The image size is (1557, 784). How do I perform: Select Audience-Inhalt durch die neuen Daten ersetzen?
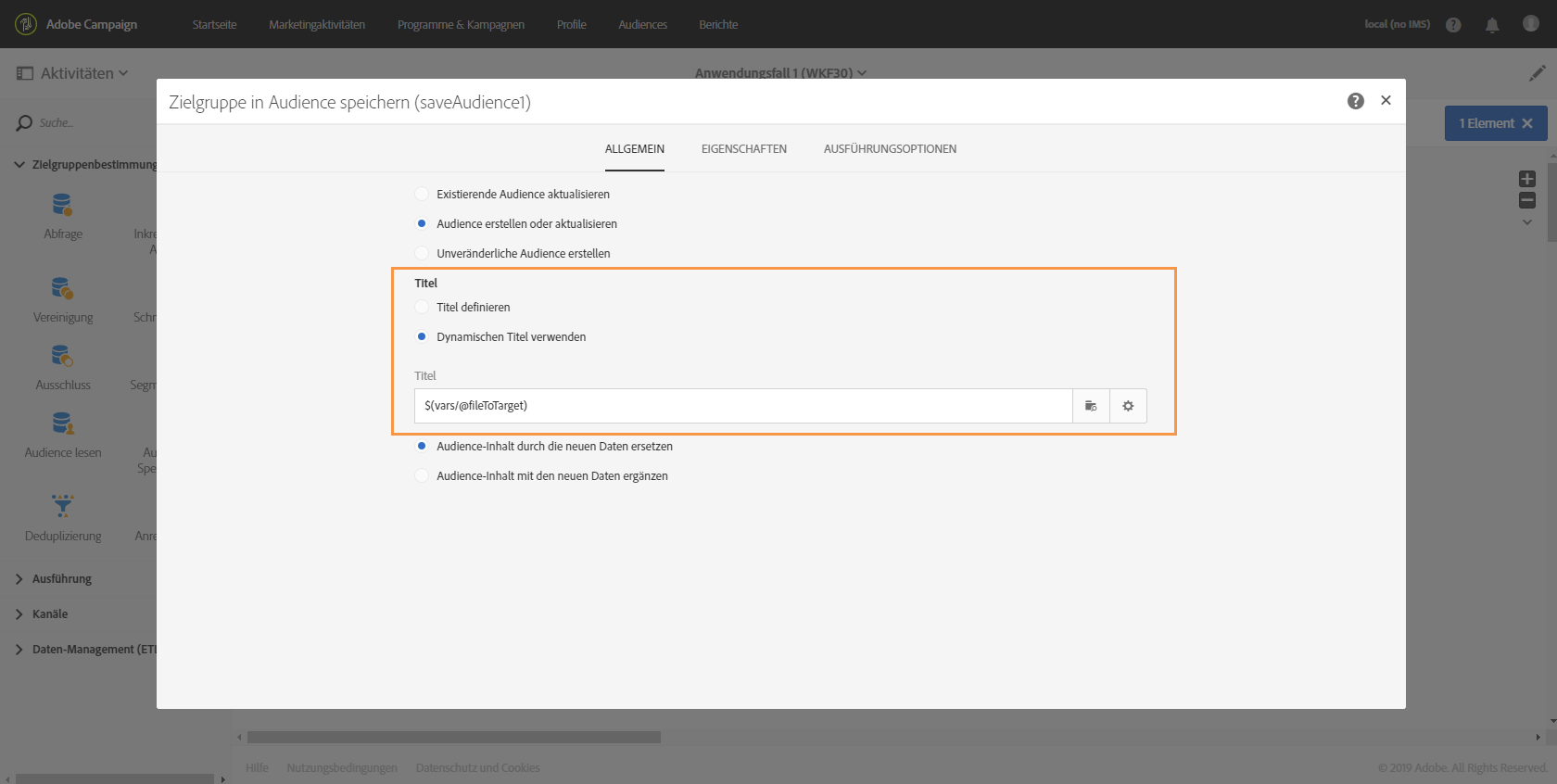422,446
